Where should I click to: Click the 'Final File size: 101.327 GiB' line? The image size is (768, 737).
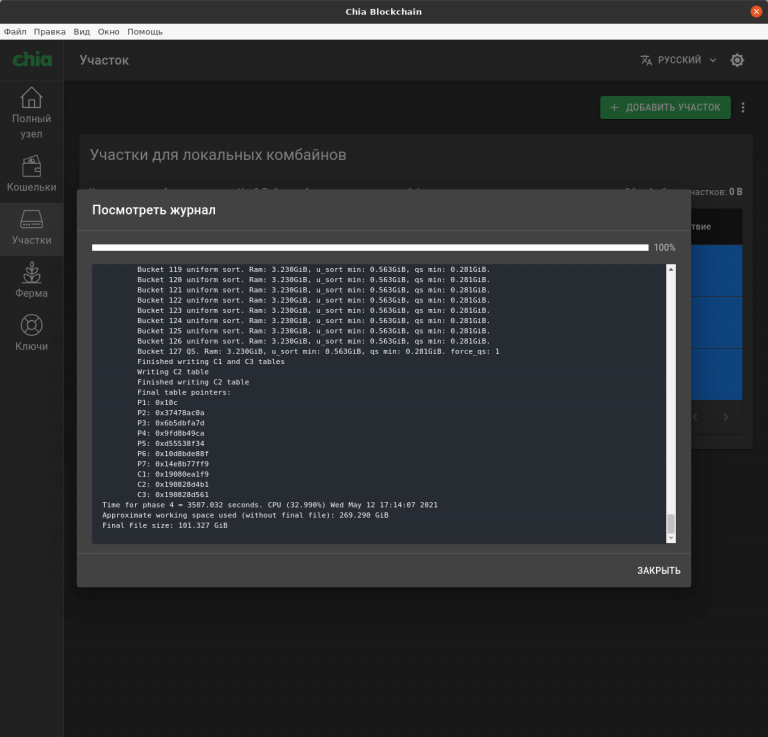point(165,525)
